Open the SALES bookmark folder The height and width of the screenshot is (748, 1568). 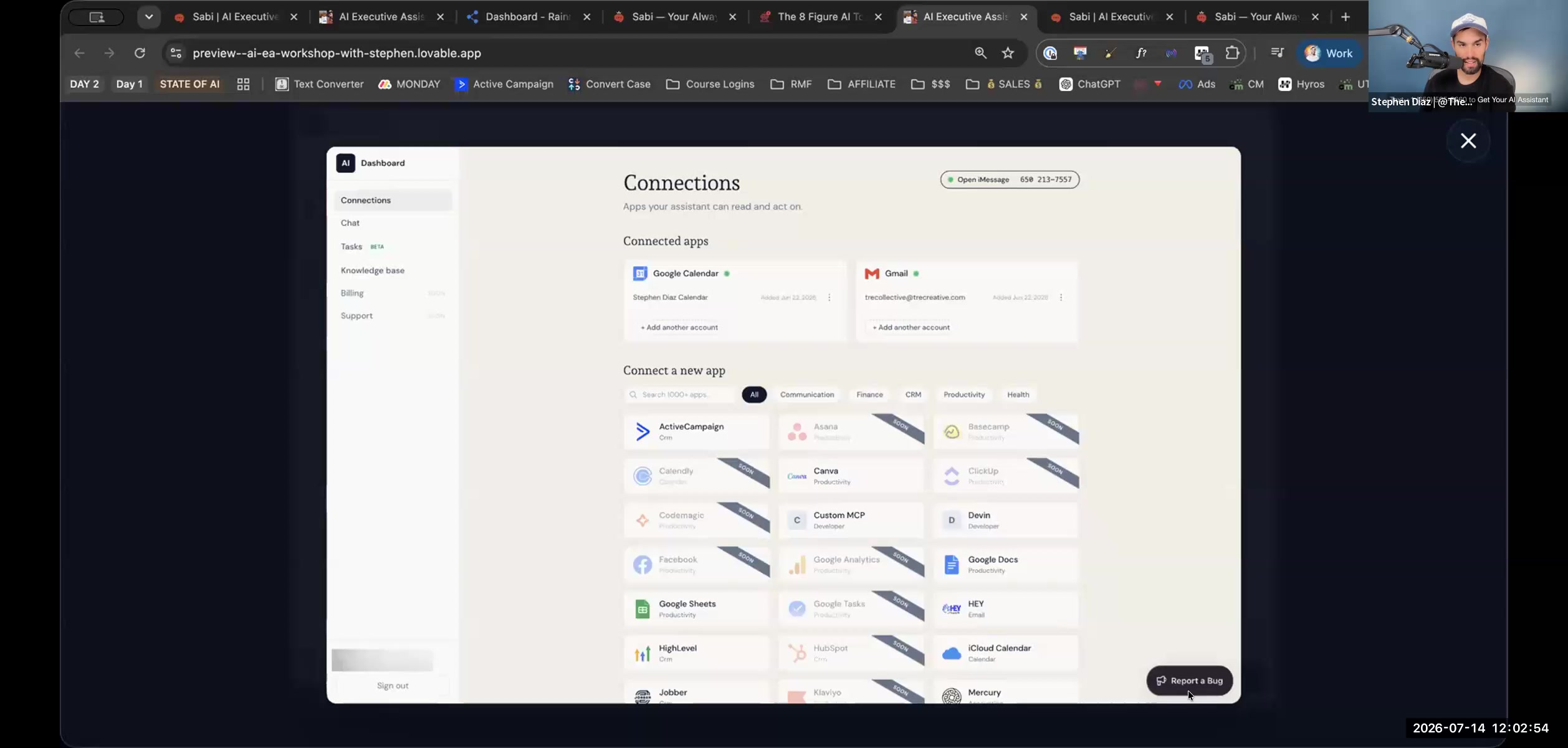pyautogui.click(x=1004, y=84)
